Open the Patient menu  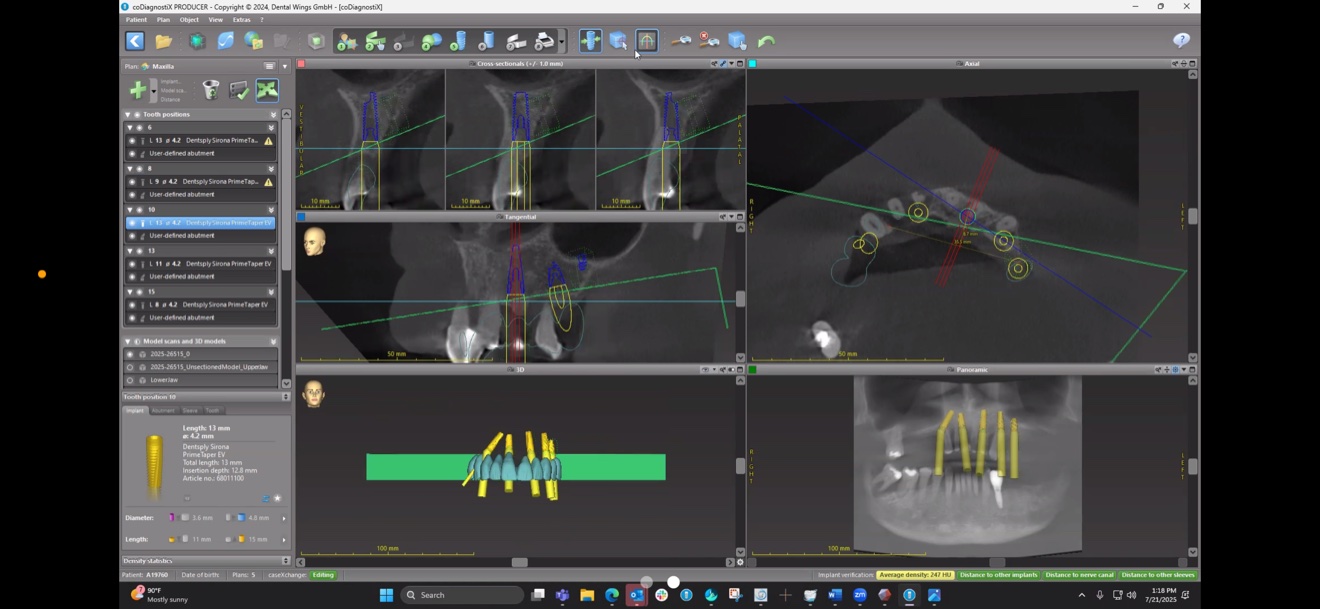point(136,20)
